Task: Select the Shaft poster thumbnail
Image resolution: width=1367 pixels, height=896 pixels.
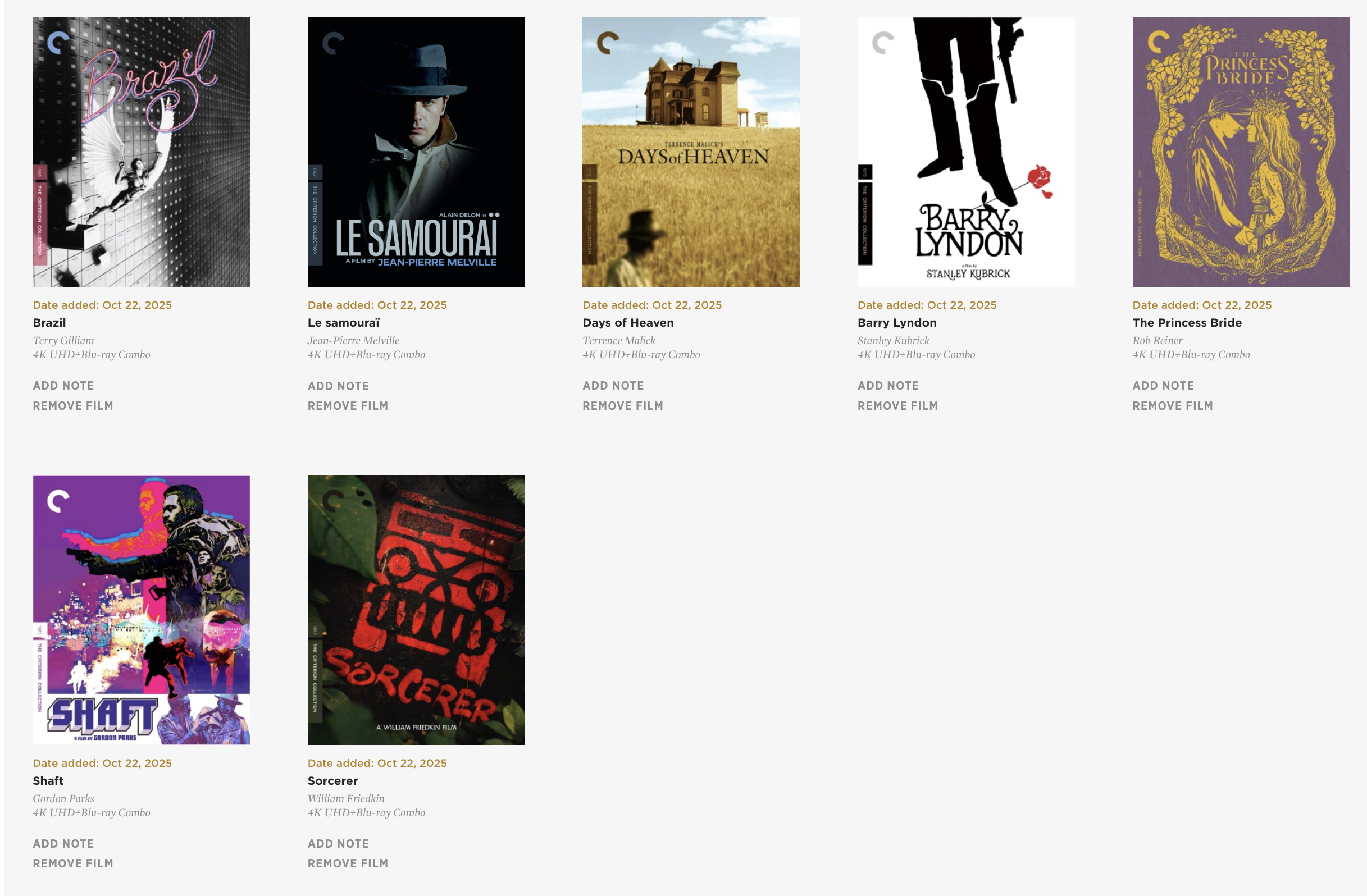Action: tap(142, 610)
